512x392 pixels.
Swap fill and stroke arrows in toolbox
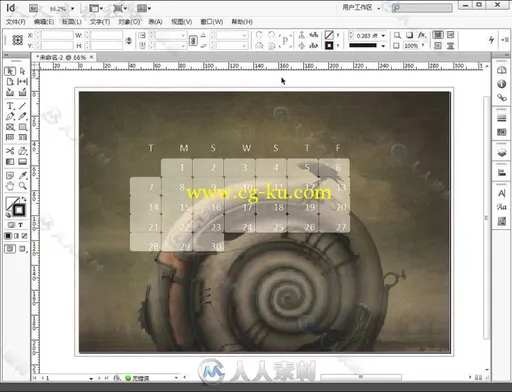point(24,199)
